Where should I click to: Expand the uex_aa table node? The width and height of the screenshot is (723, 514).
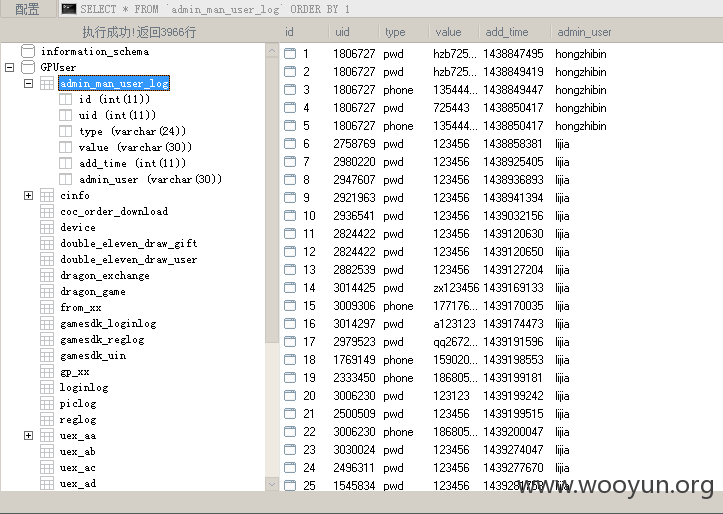[29, 436]
